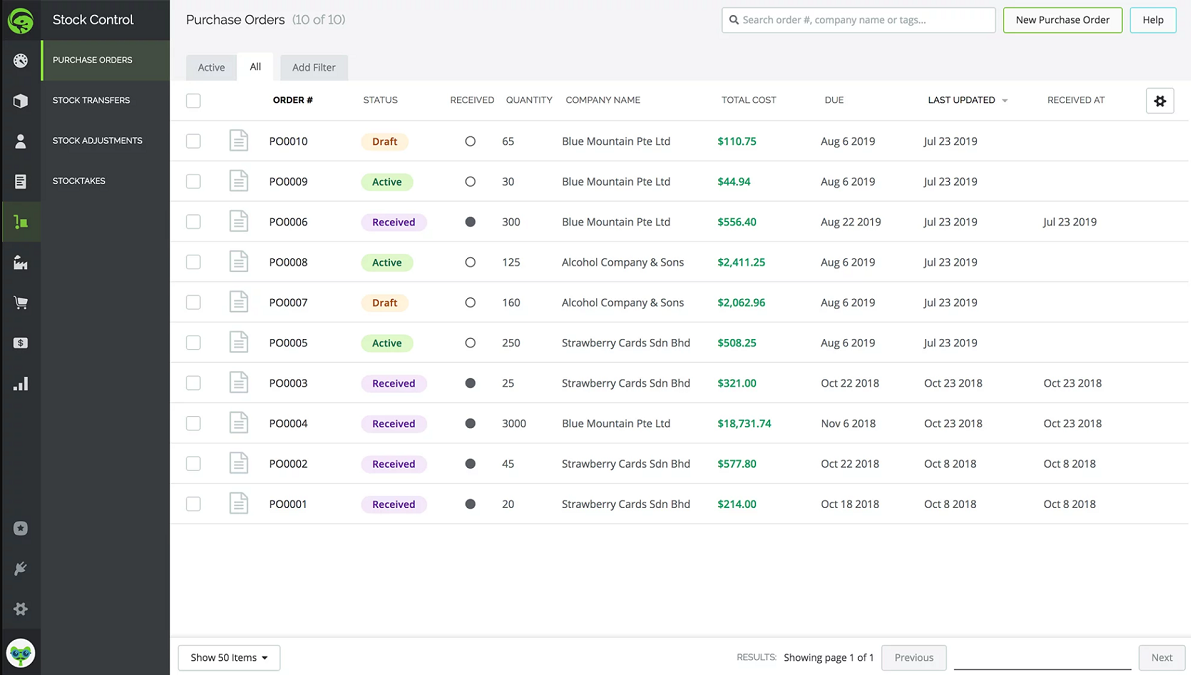The width and height of the screenshot is (1191, 675).
Task: Check the checkbox beside PO0001
Action: [x=193, y=503]
